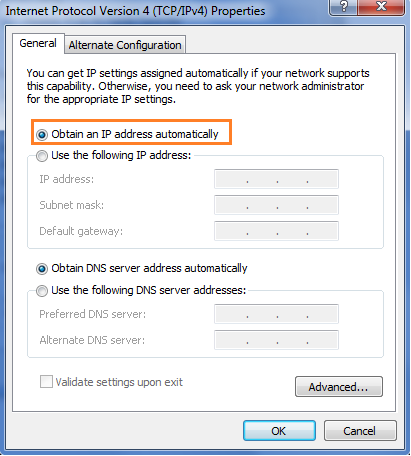
Task: Select Use the following DNS server addresses
Action: pyautogui.click(x=42, y=291)
